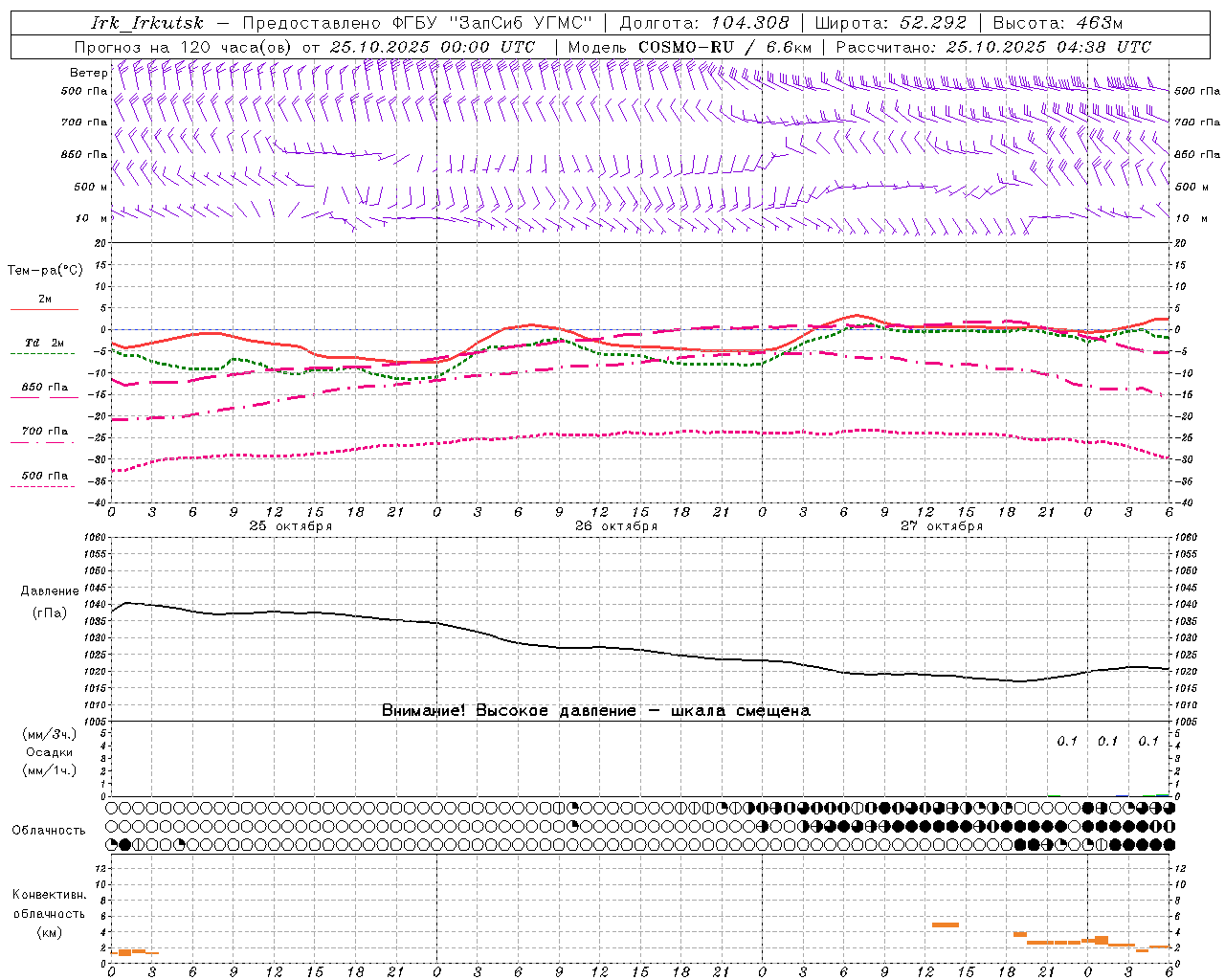
Task: Click the "Давление" pressure panel label
Action: click(x=50, y=591)
